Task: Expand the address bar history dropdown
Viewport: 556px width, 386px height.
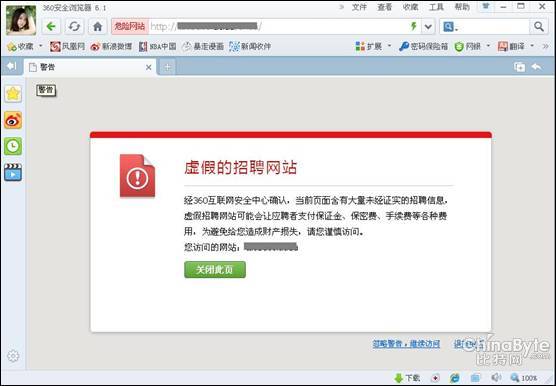Action: (428, 27)
